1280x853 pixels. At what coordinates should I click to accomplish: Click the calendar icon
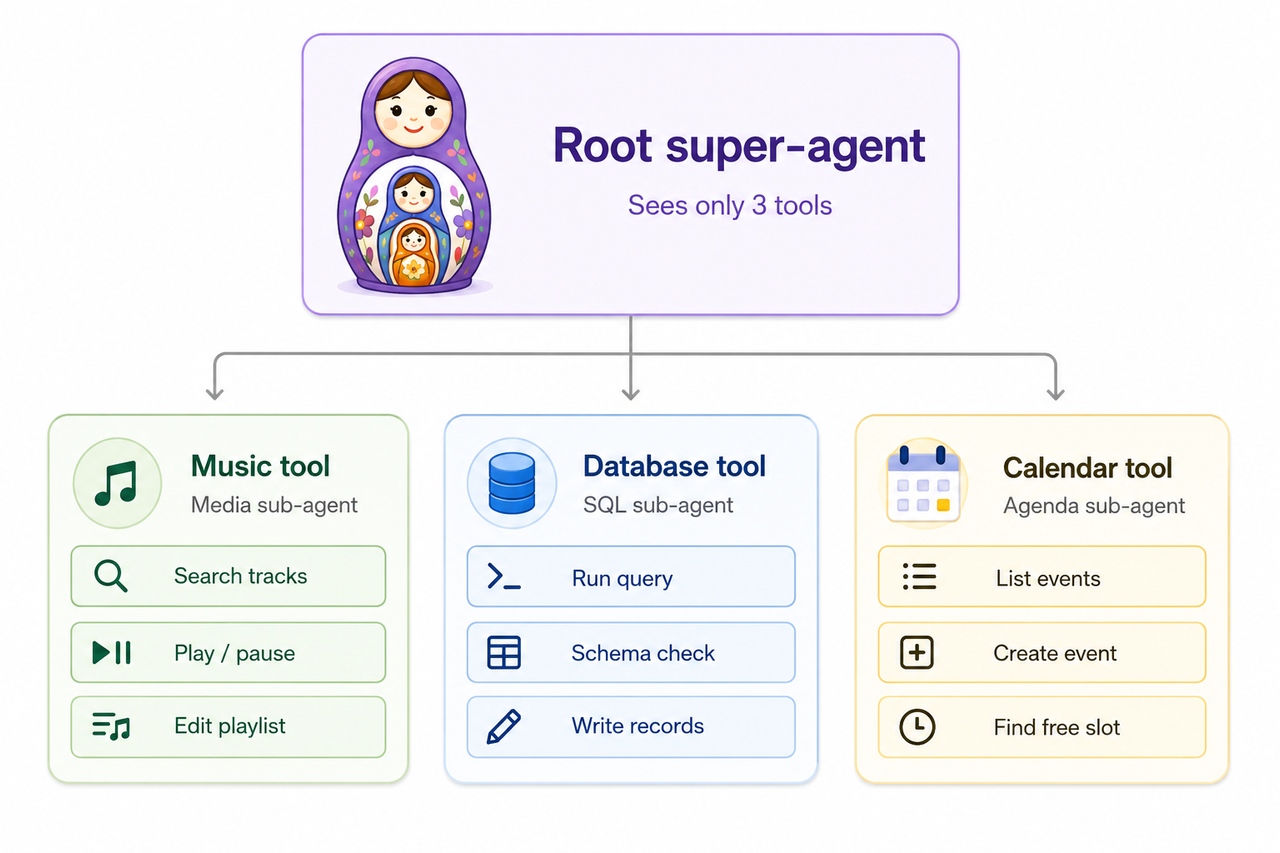tap(923, 484)
